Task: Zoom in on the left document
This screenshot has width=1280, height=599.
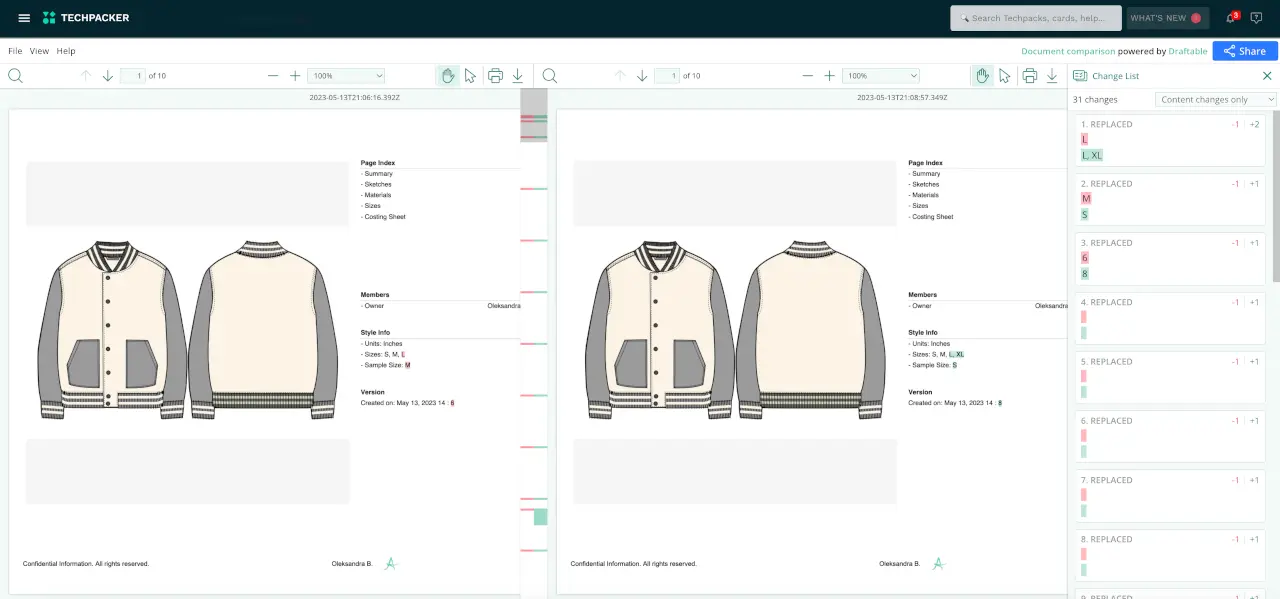Action: 295,76
